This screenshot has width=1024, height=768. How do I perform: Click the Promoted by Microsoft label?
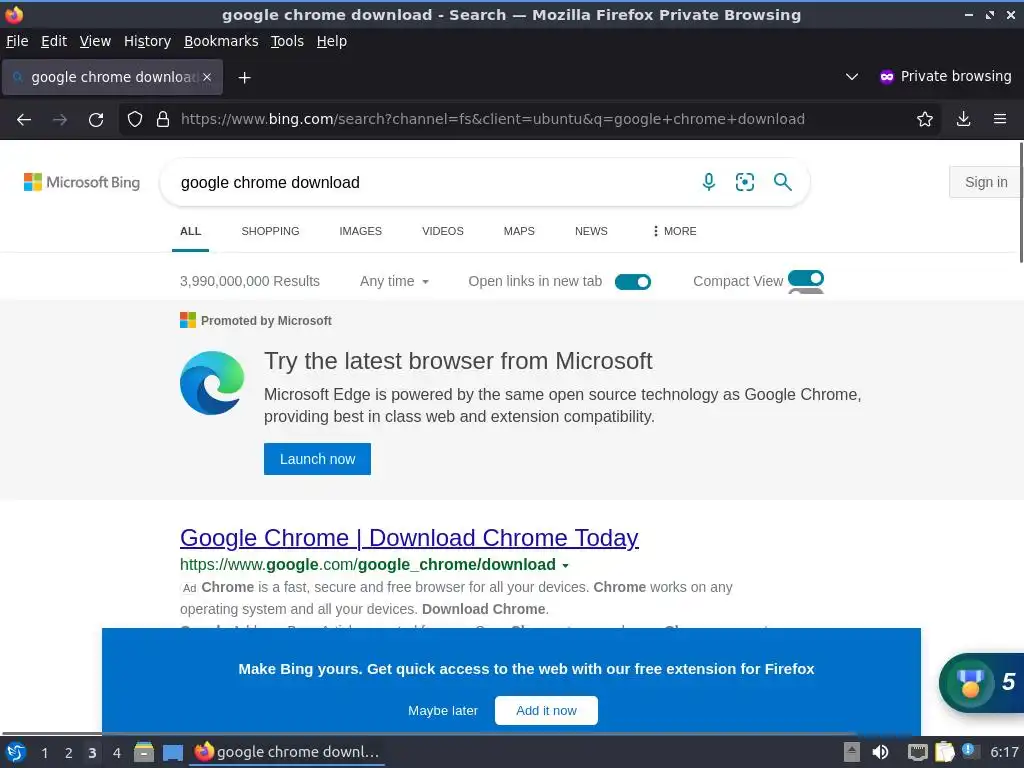coord(266,321)
